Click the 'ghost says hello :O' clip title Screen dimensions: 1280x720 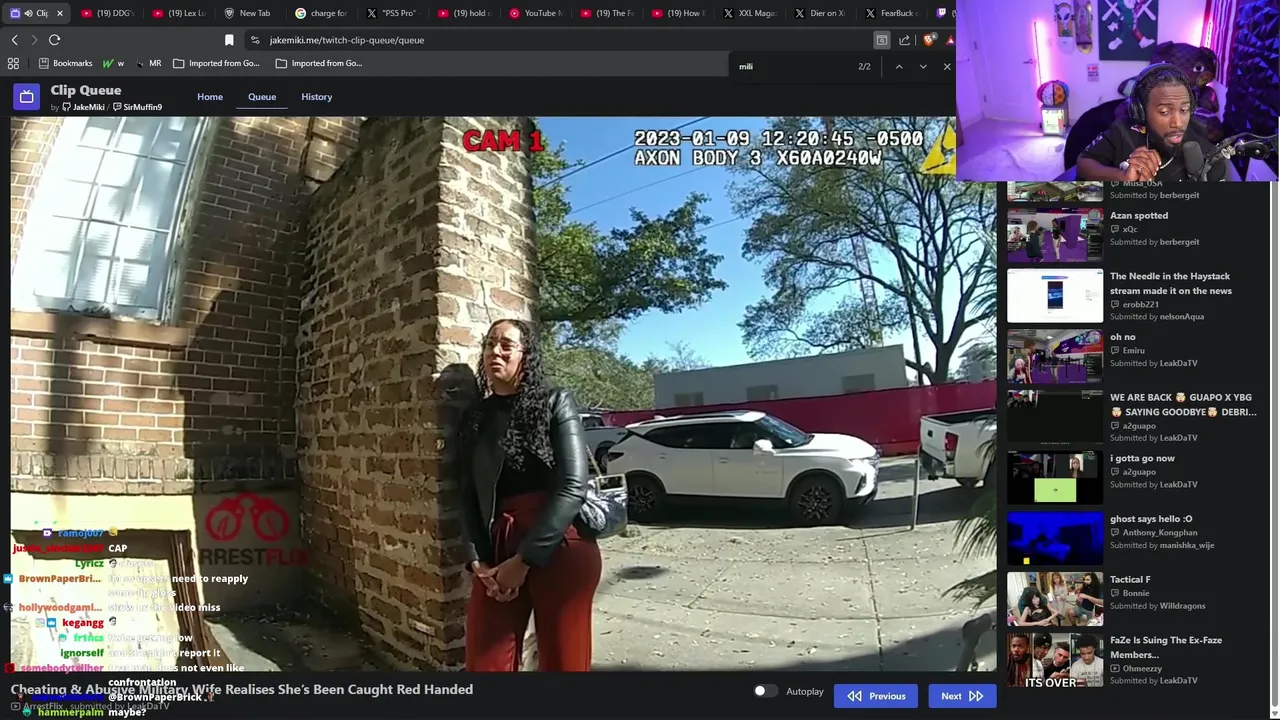pos(1151,519)
